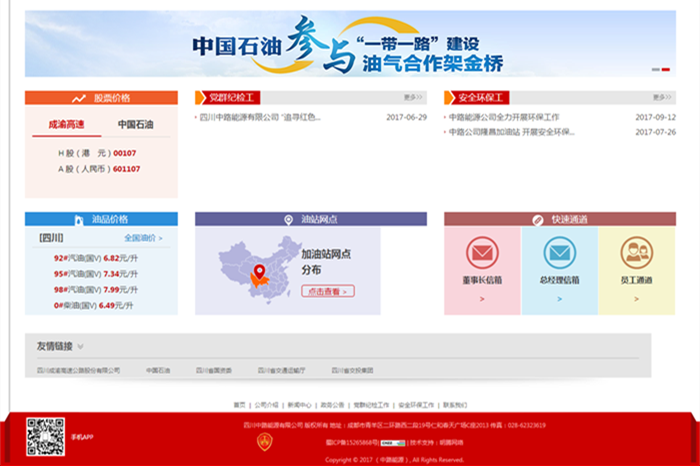
Task: Click the stock chart icon beside 股票价格
Action: tap(79, 98)
